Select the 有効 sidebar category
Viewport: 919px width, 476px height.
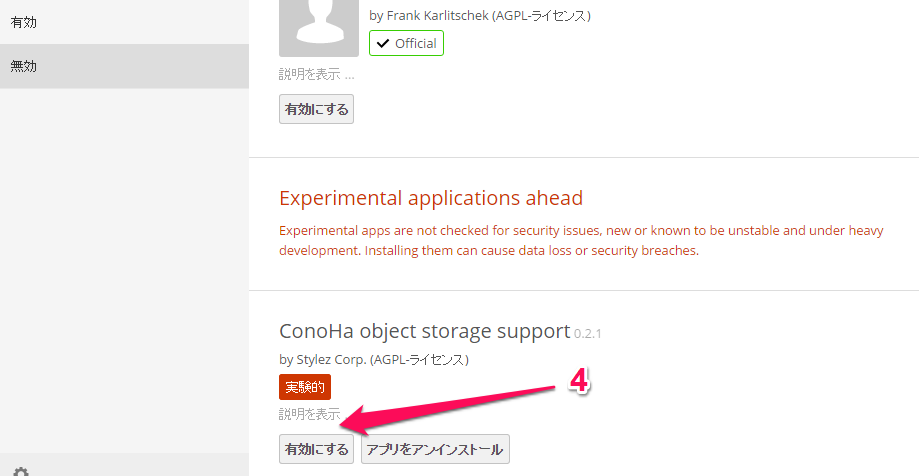point(24,21)
